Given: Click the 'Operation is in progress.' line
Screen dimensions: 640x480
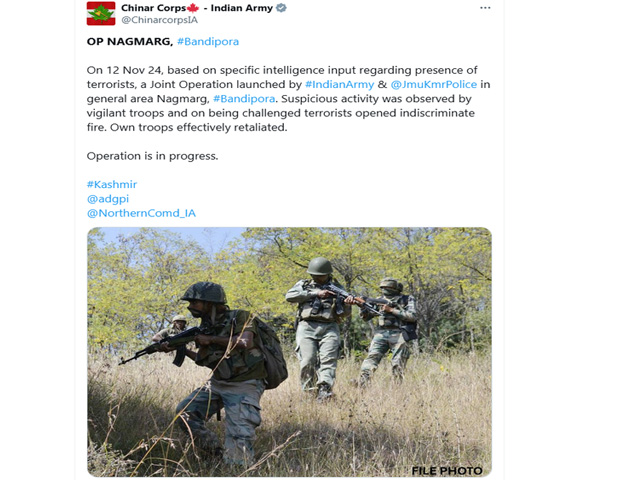Looking at the screenshot, I should click(x=152, y=156).
